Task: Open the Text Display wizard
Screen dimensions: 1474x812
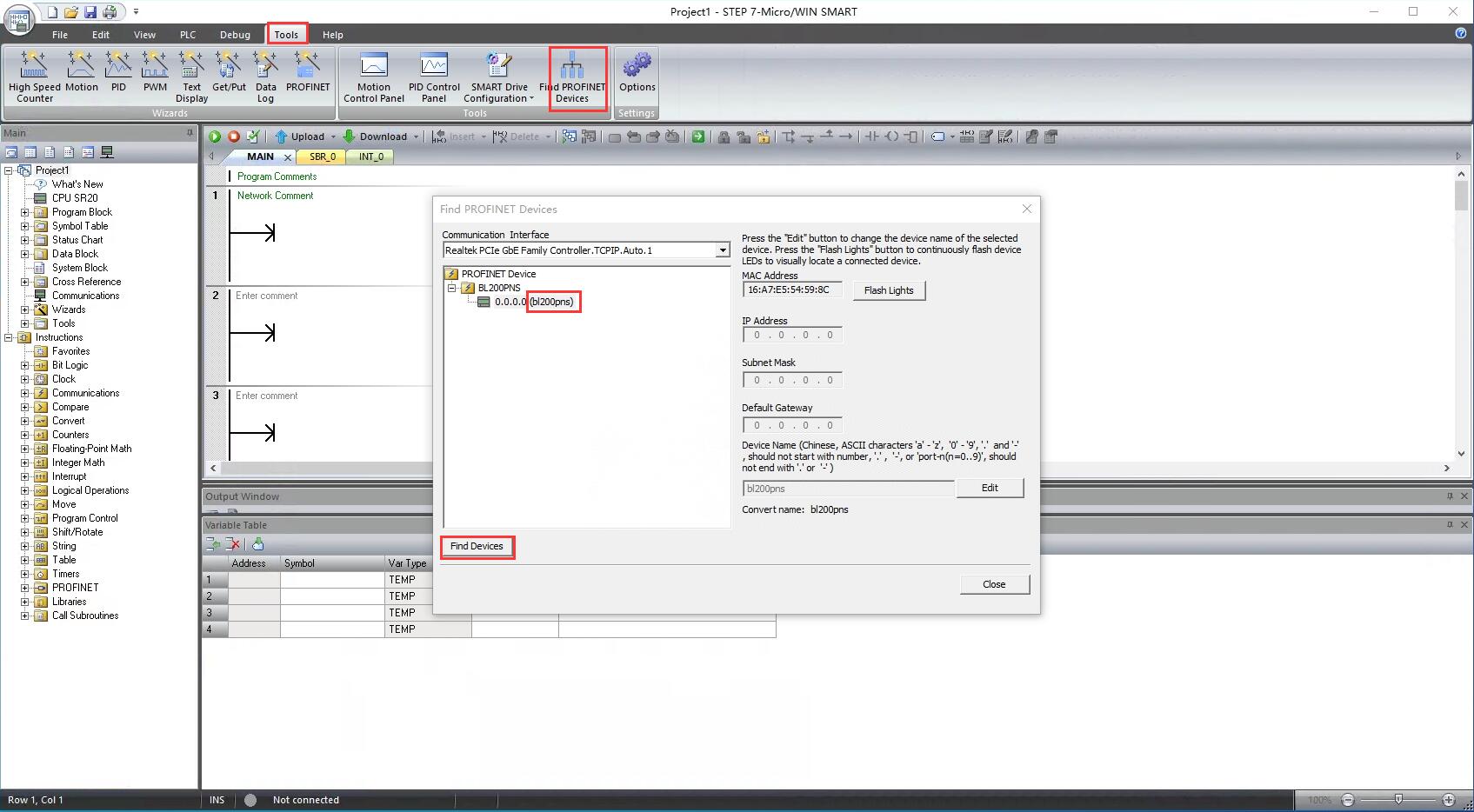Action: pos(191,77)
